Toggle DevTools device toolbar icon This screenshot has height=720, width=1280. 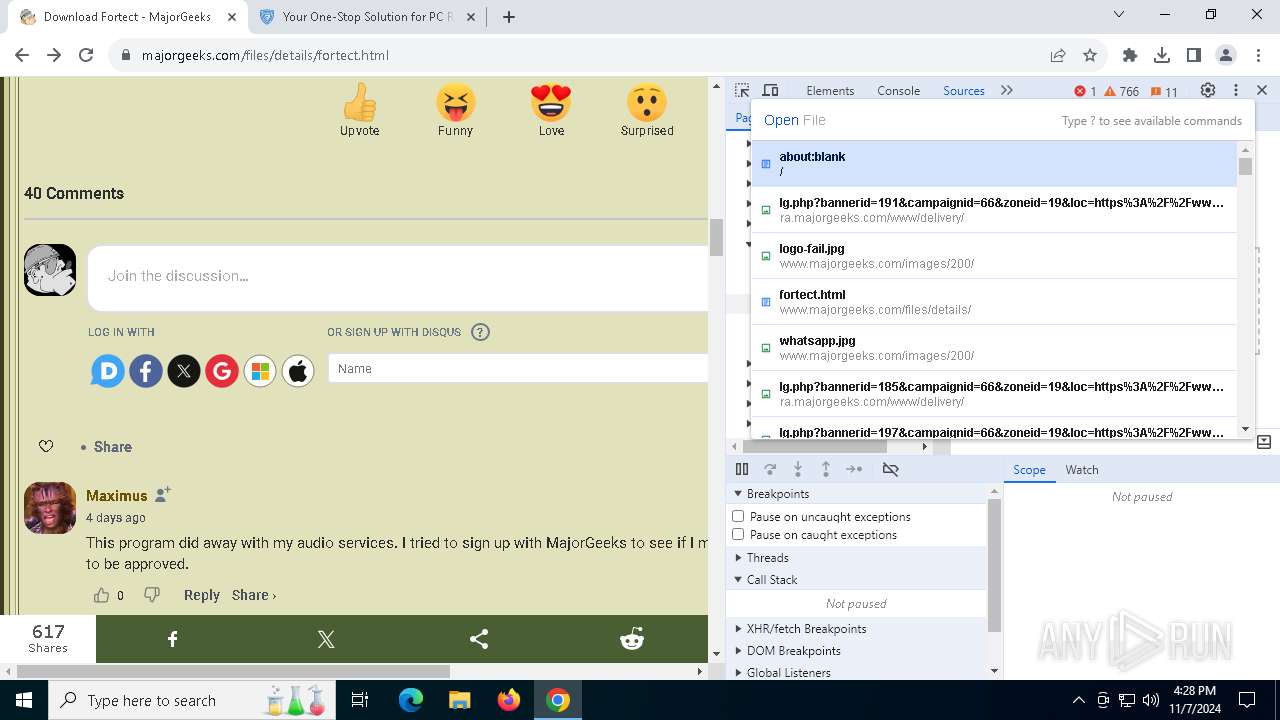(x=770, y=90)
